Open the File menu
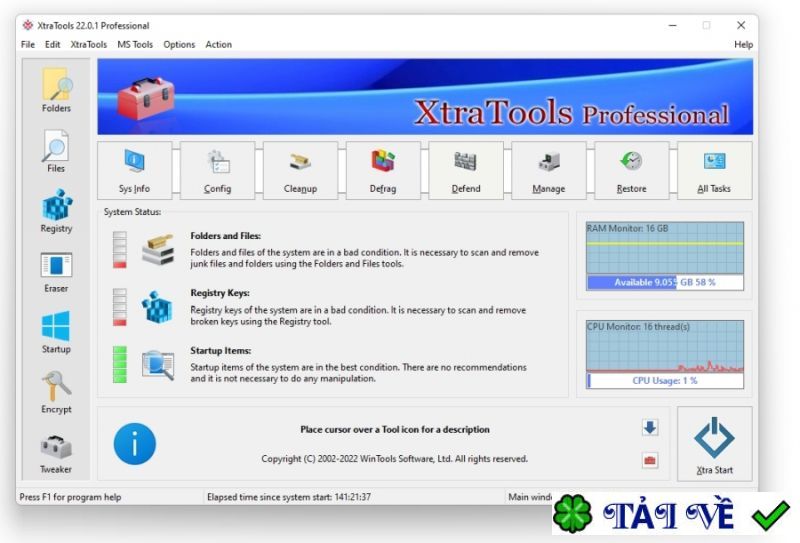Viewport: 800px width, 543px height. 28,44
